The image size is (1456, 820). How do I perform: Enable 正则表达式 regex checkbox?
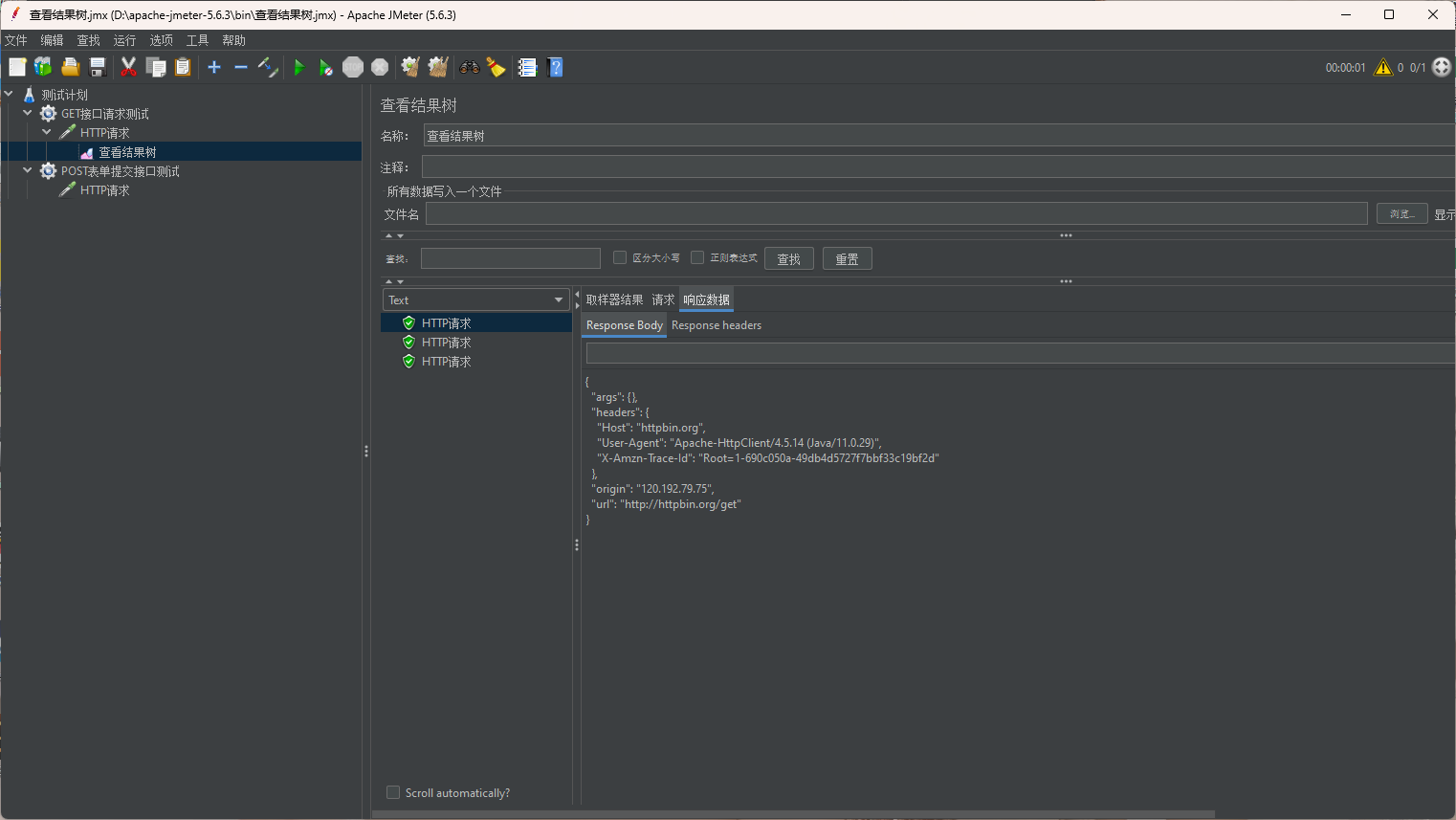tap(697, 257)
